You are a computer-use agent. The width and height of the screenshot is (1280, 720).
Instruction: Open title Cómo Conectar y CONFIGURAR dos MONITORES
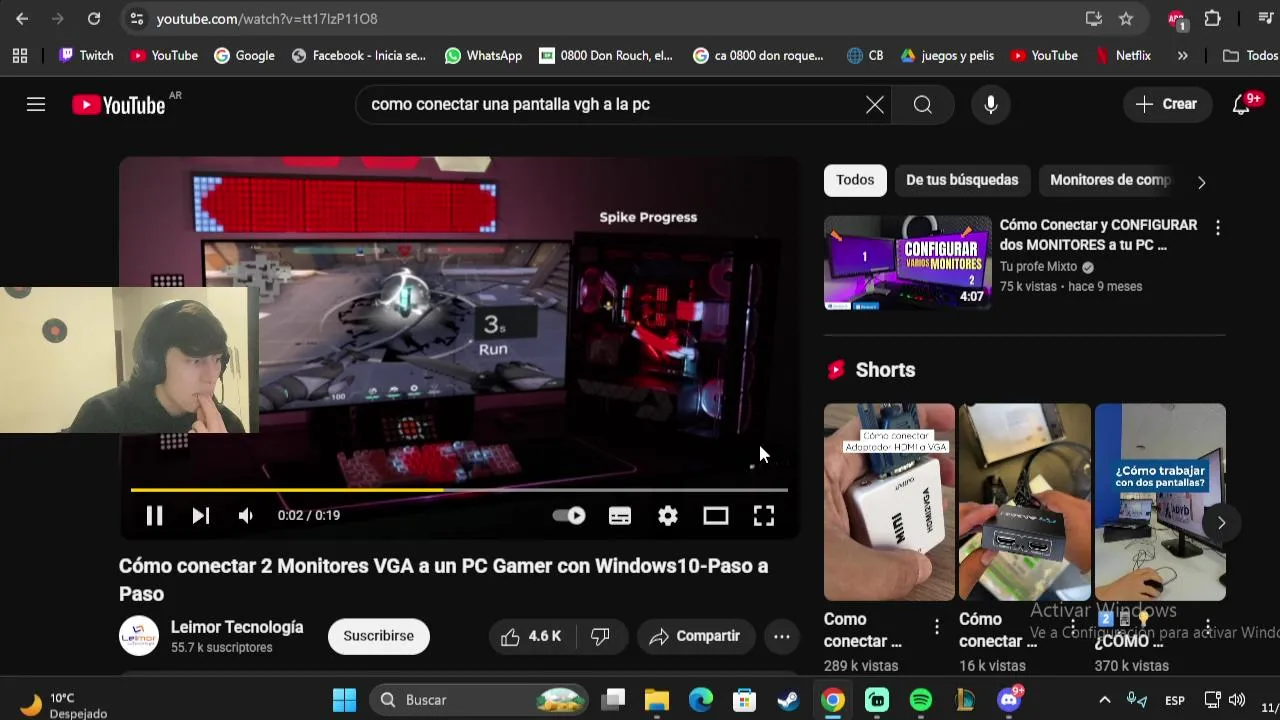coord(1098,235)
